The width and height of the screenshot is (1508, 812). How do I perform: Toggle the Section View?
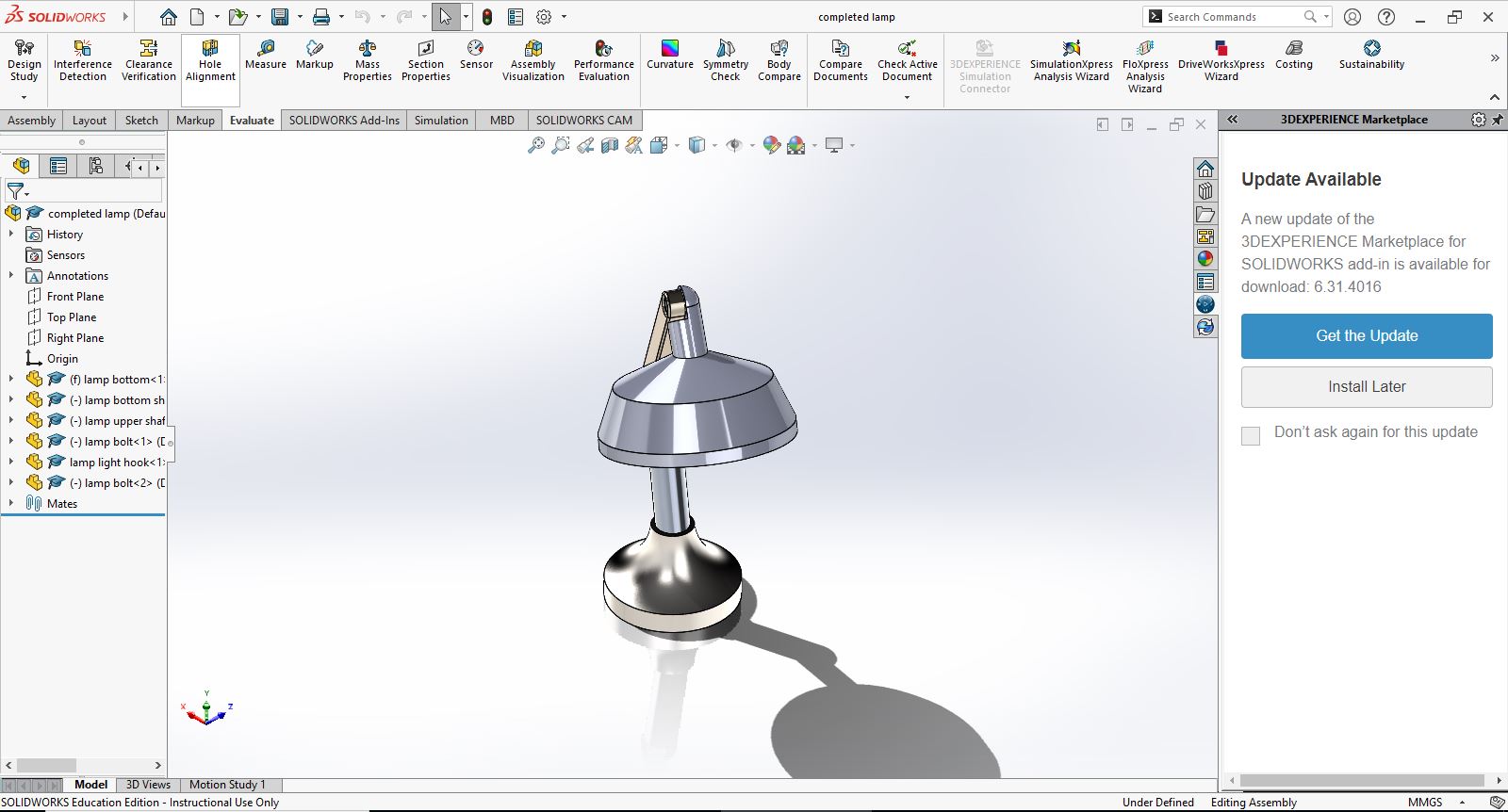[610, 145]
